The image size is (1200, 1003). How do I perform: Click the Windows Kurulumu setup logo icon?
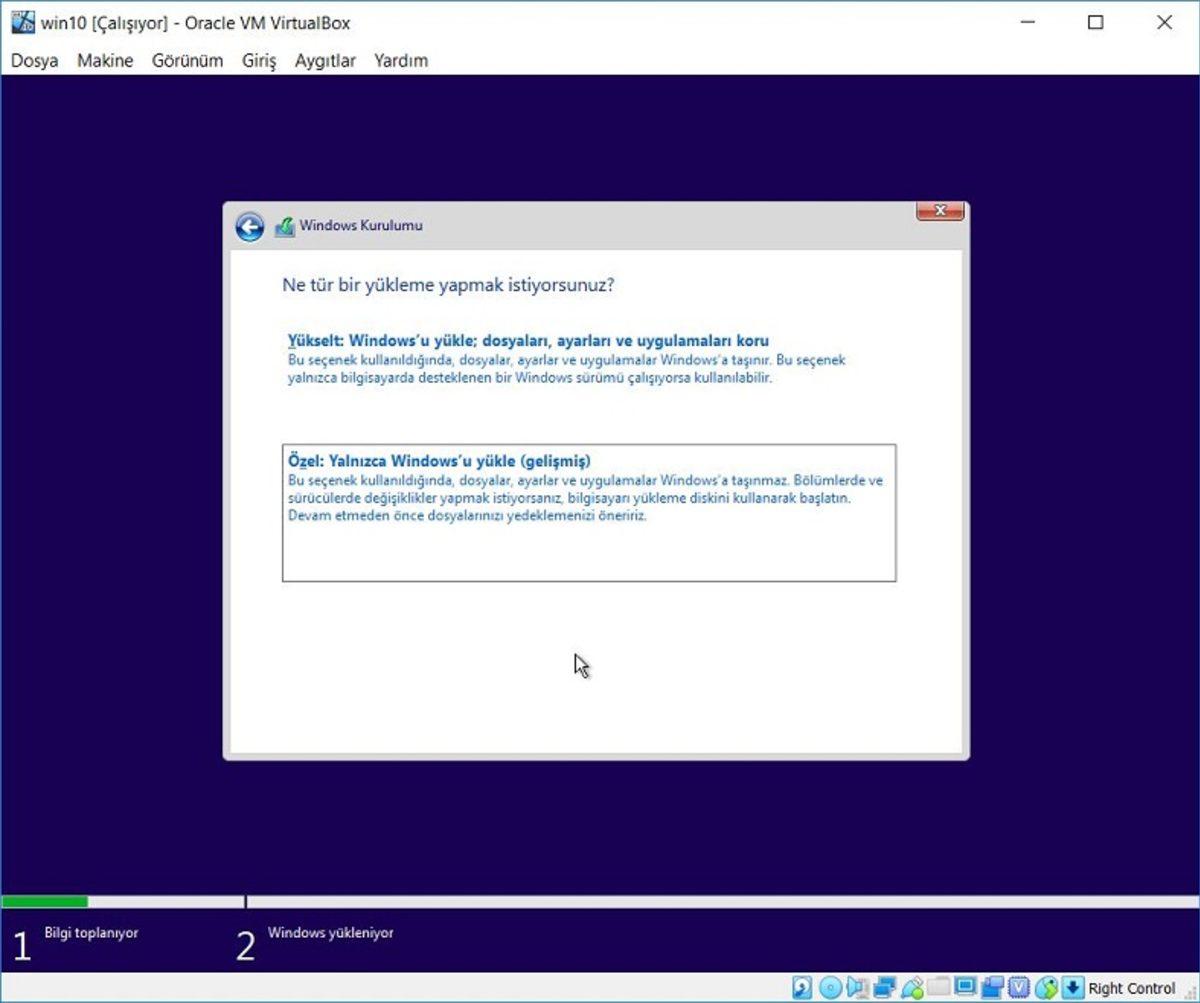286,225
